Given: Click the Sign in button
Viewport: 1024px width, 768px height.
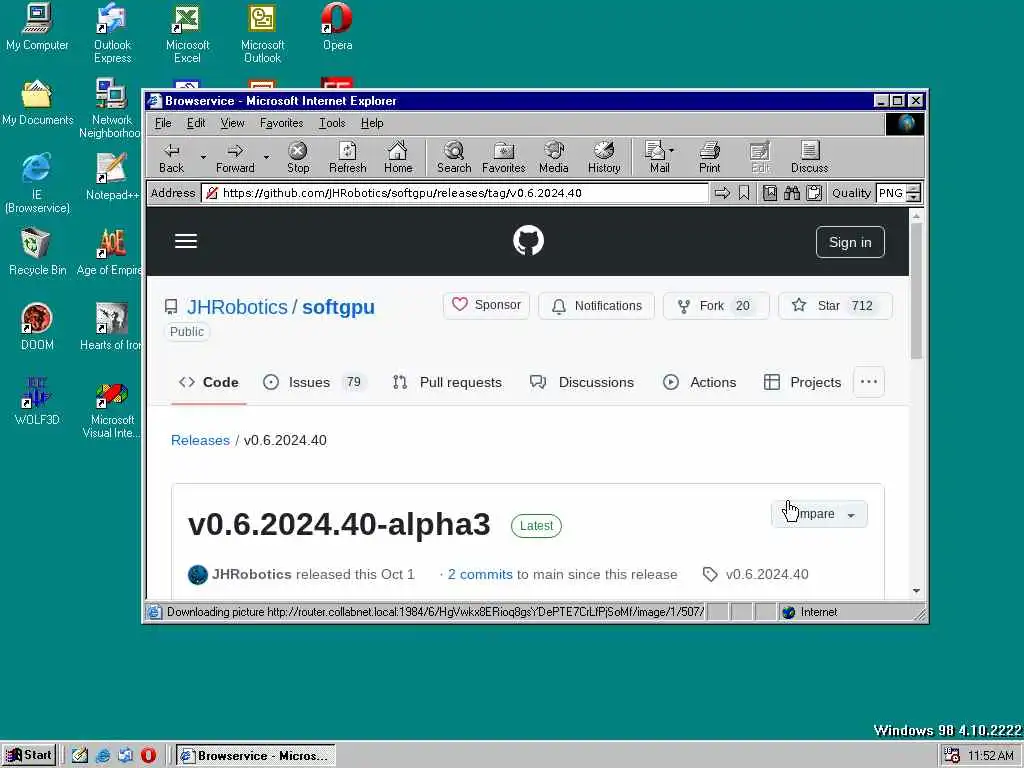Looking at the screenshot, I should point(850,242).
